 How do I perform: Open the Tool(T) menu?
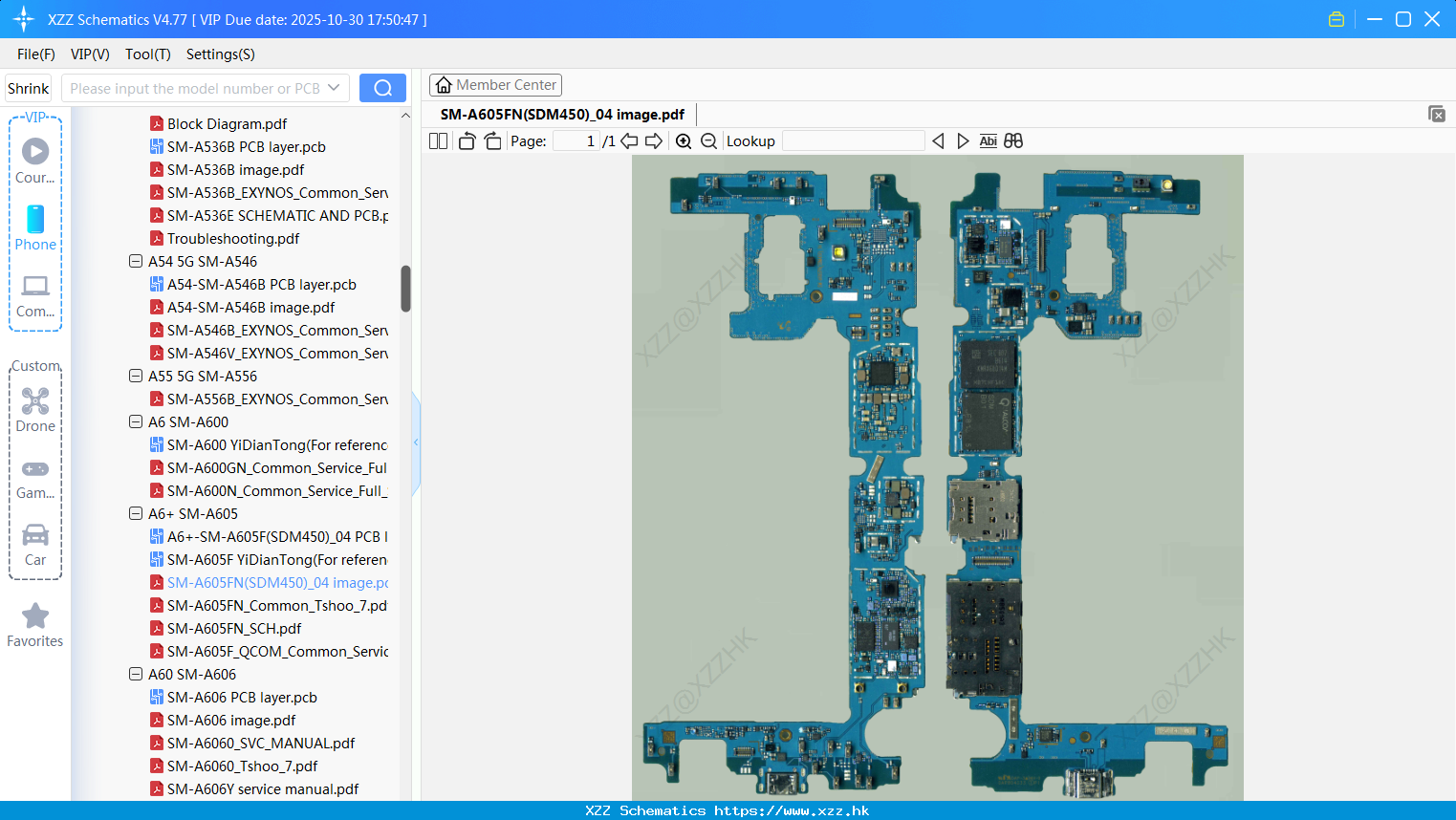pos(148,54)
